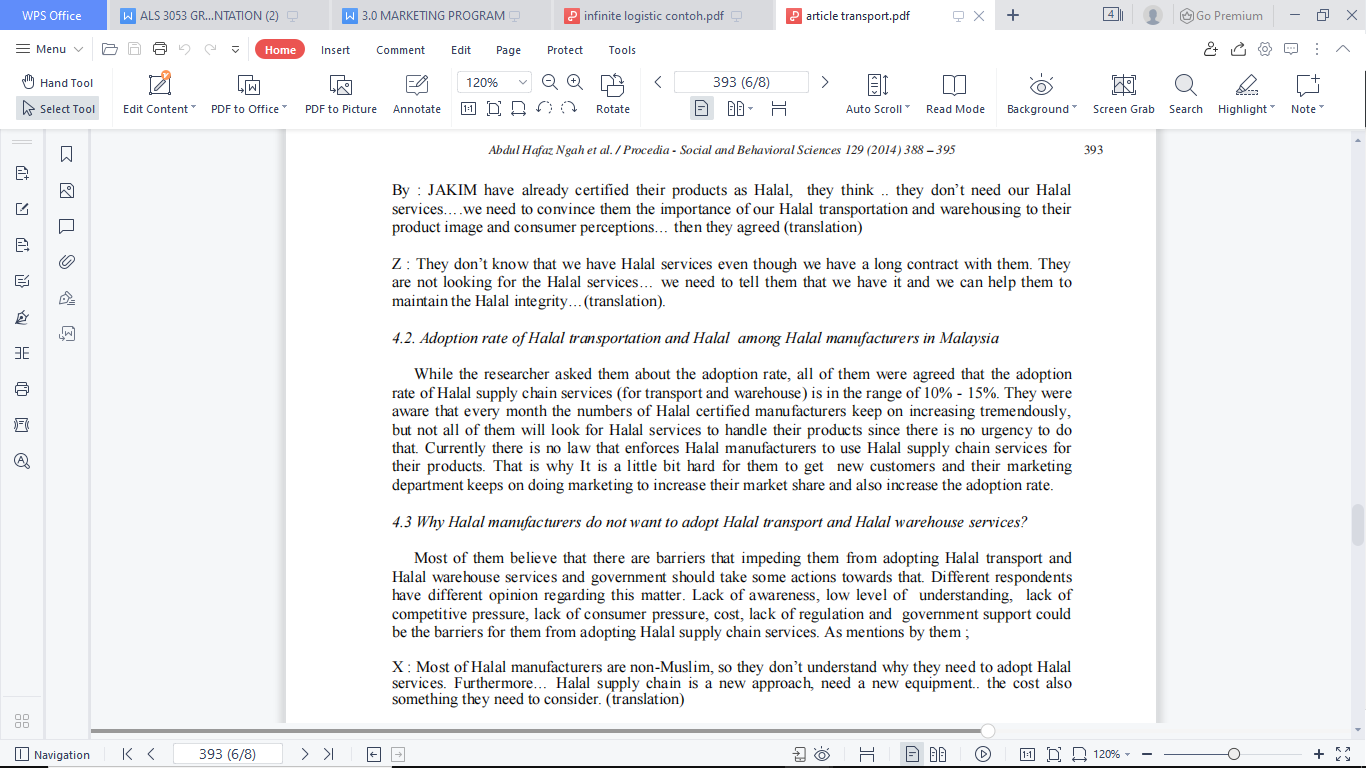1366x768 pixels.
Task: Open the Search tool
Action: 1186,94
